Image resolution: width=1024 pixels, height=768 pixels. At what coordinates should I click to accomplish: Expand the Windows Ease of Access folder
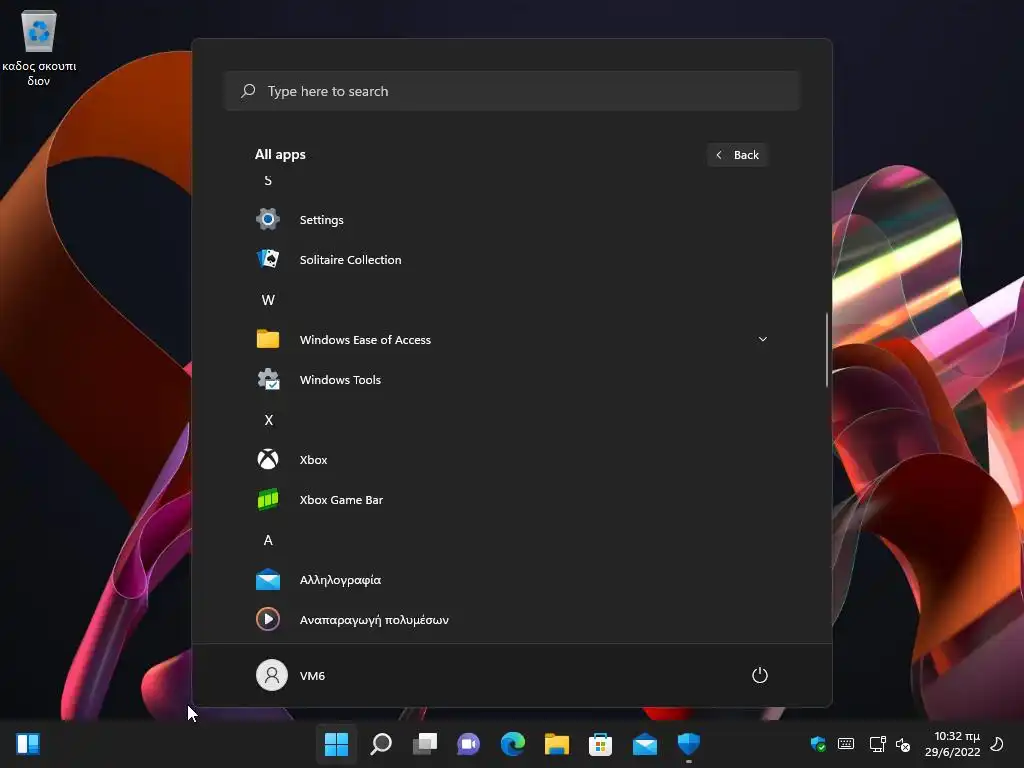tap(511, 340)
